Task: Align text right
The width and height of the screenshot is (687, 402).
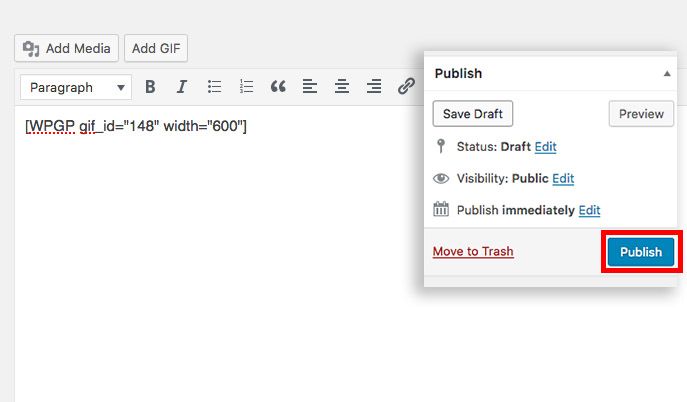Action: click(x=374, y=87)
